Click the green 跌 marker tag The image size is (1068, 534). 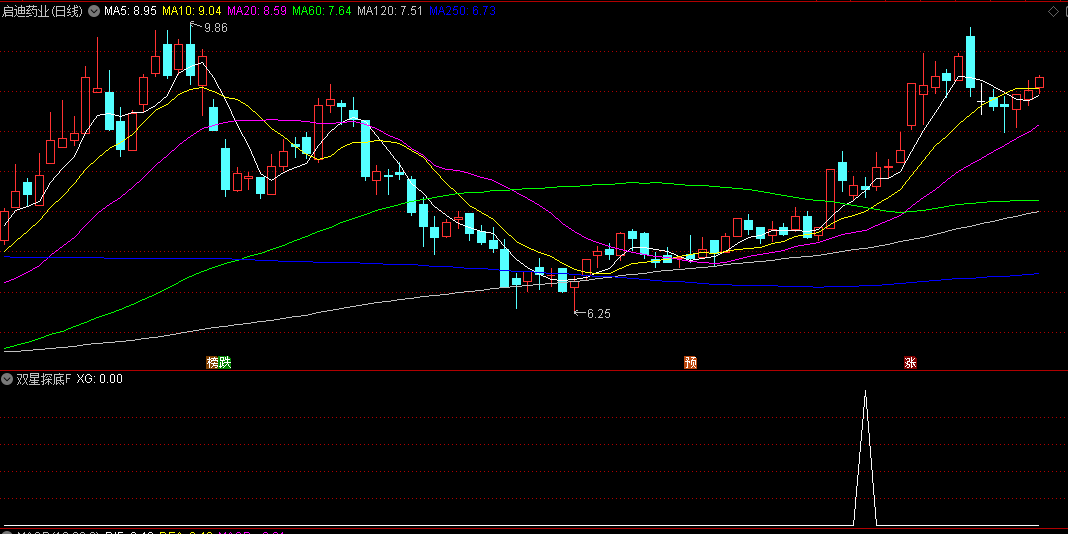[225, 362]
